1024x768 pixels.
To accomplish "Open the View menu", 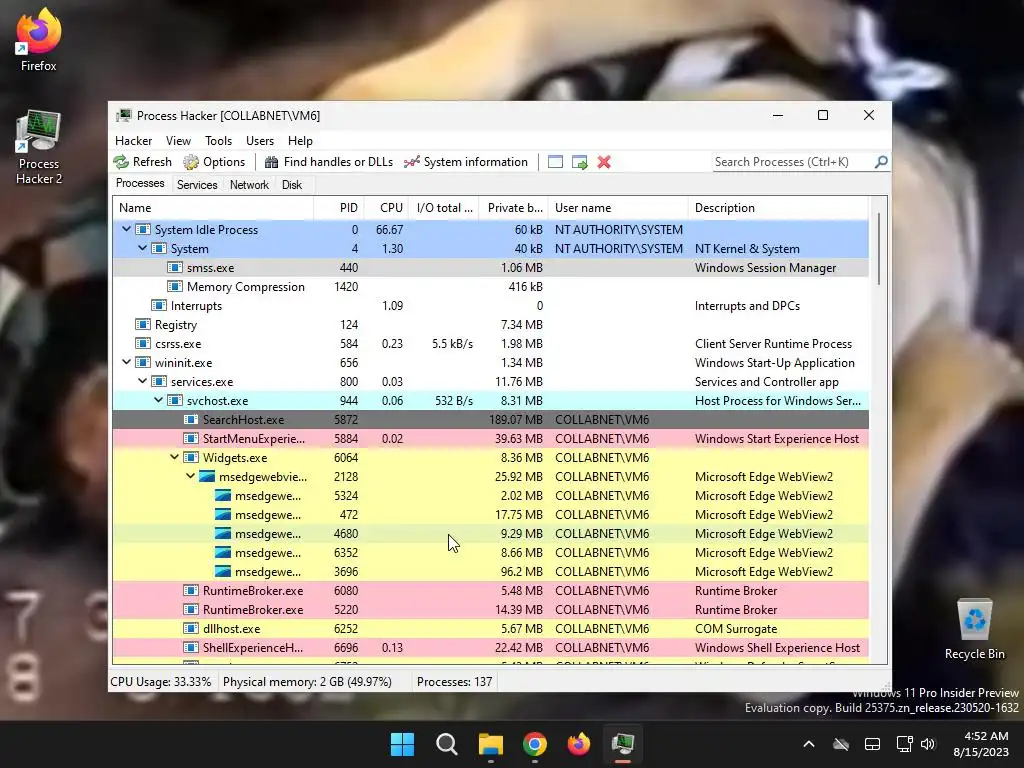I will point(178,140).
